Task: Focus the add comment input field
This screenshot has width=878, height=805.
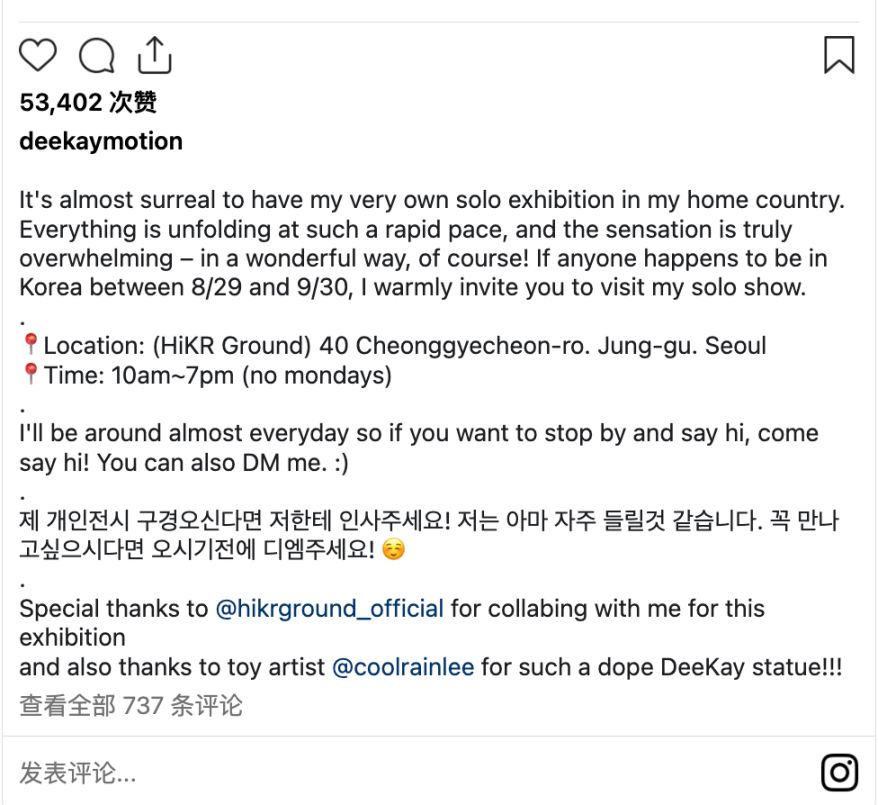Action: [400, 772]
